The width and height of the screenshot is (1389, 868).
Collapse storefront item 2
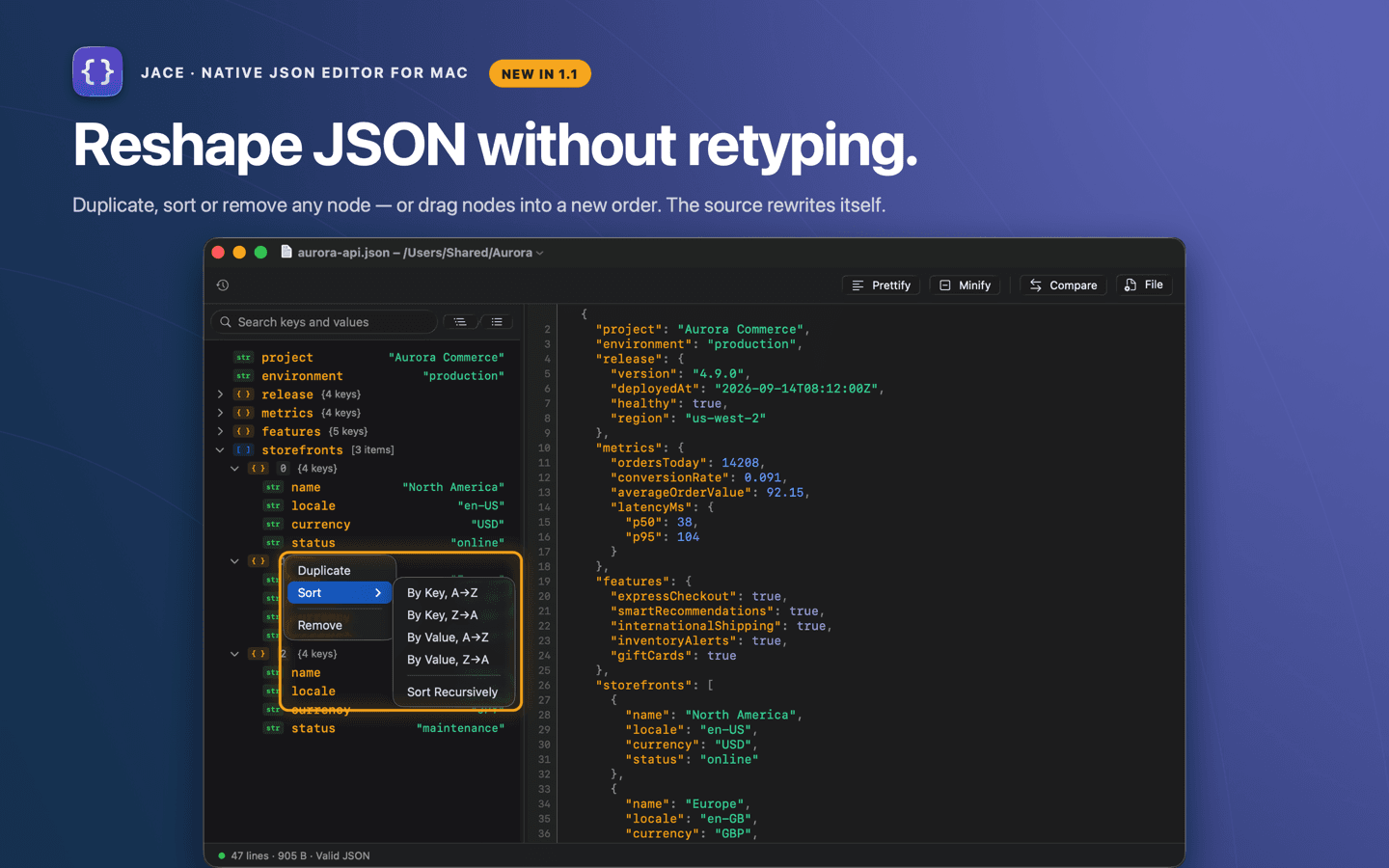click(234, 654)
